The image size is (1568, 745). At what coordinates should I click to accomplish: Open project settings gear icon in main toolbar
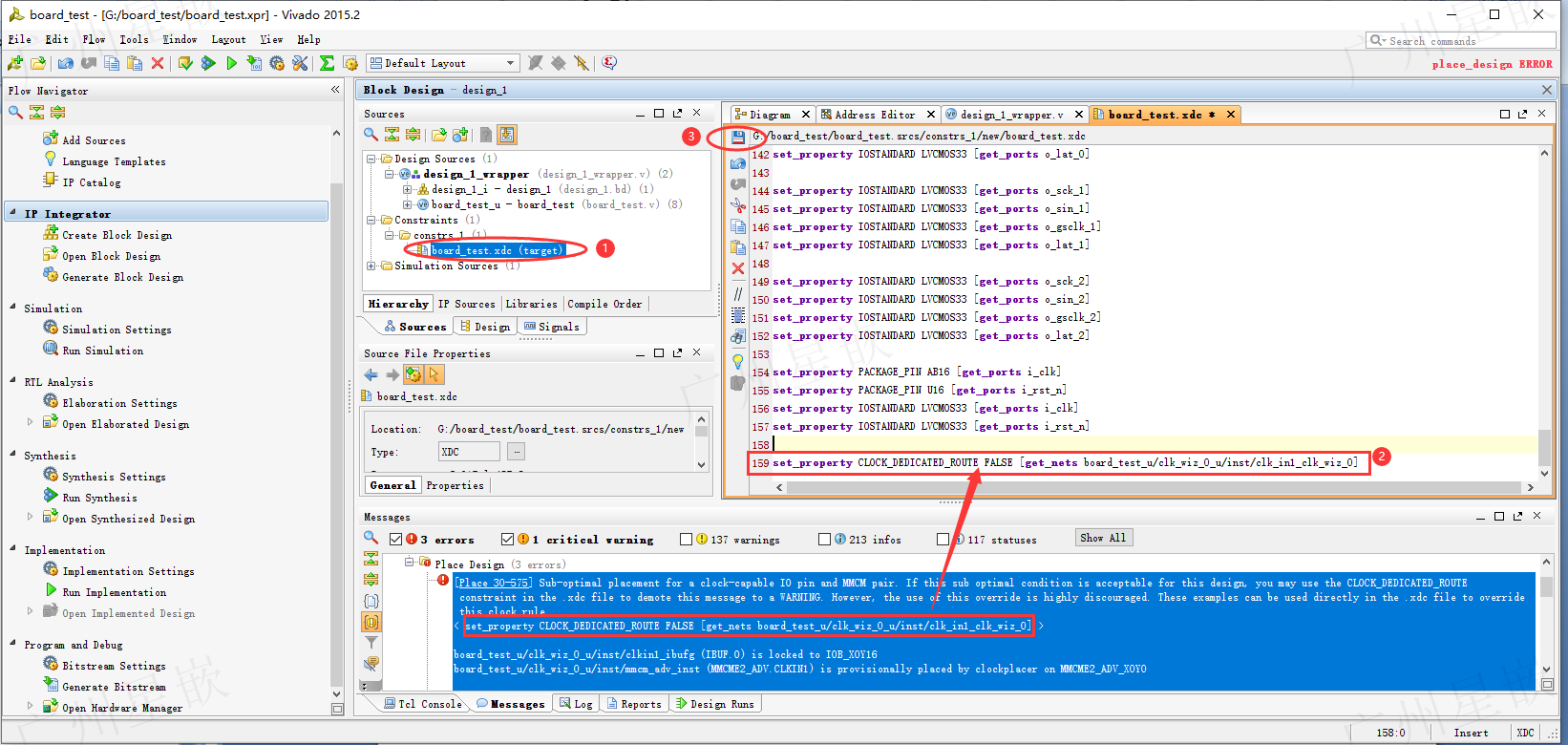click(x=277, y=63)
